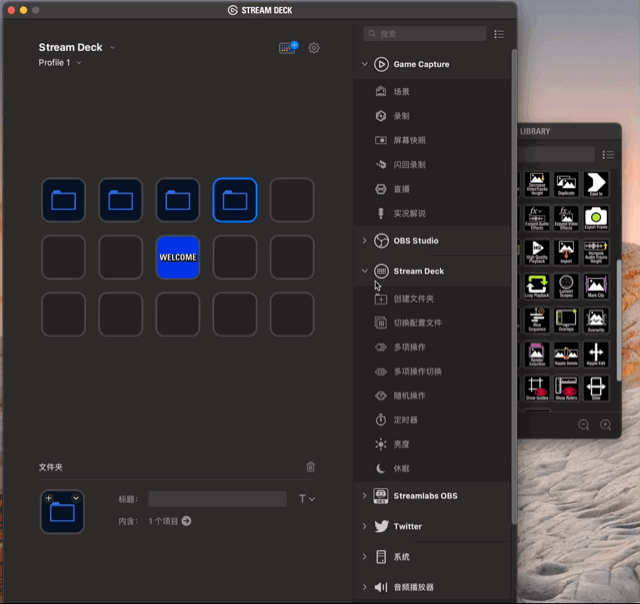Viewport: 640px width, 604px height.
Task: Click Ease In icon in Library window
Action: pyautogui.click(x=596, y=184)
